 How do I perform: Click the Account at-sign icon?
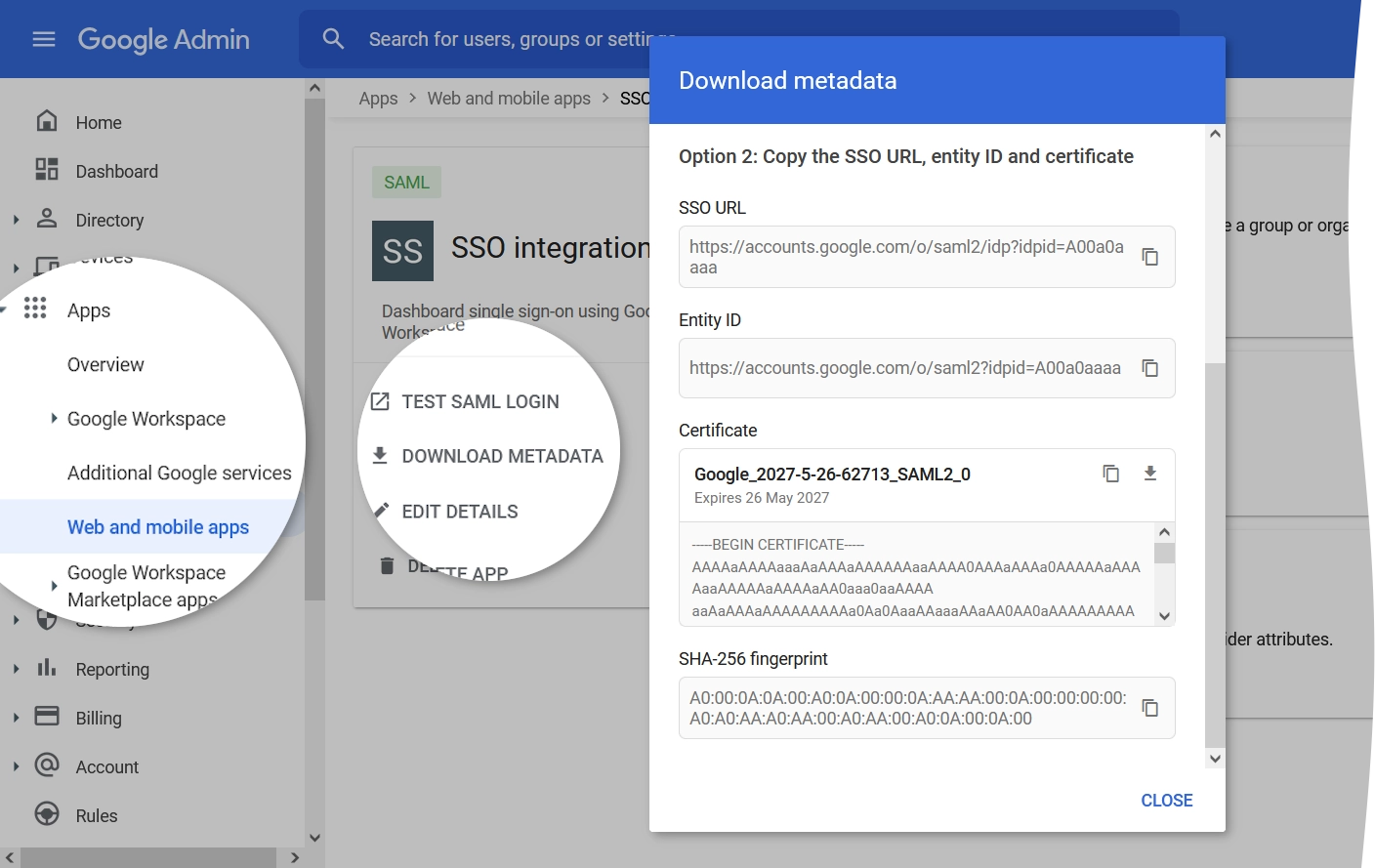47,765
